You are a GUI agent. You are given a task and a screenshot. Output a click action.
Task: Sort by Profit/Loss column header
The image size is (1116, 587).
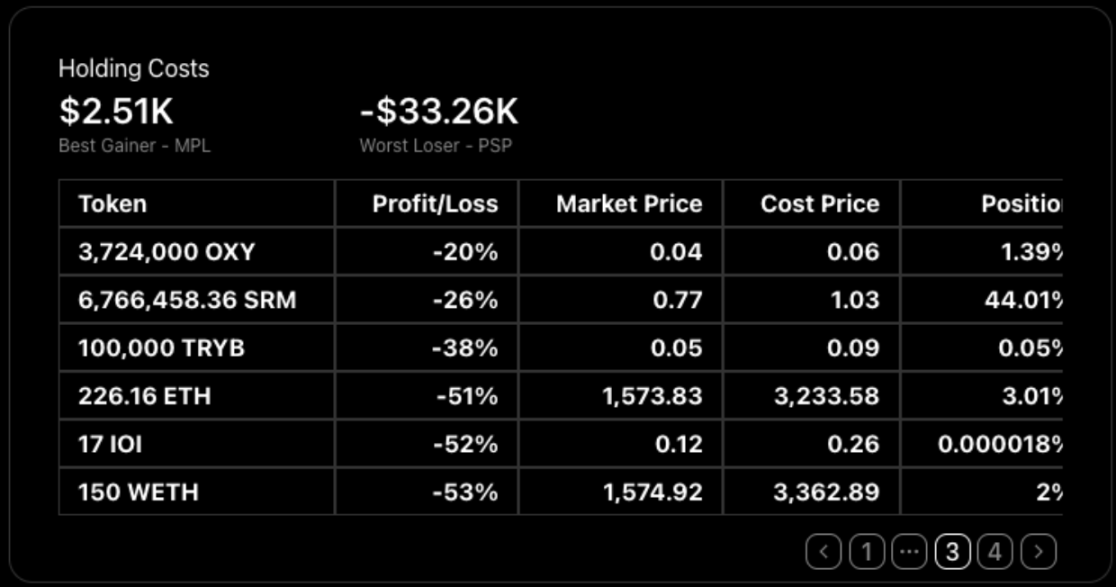tap(434, 204)
